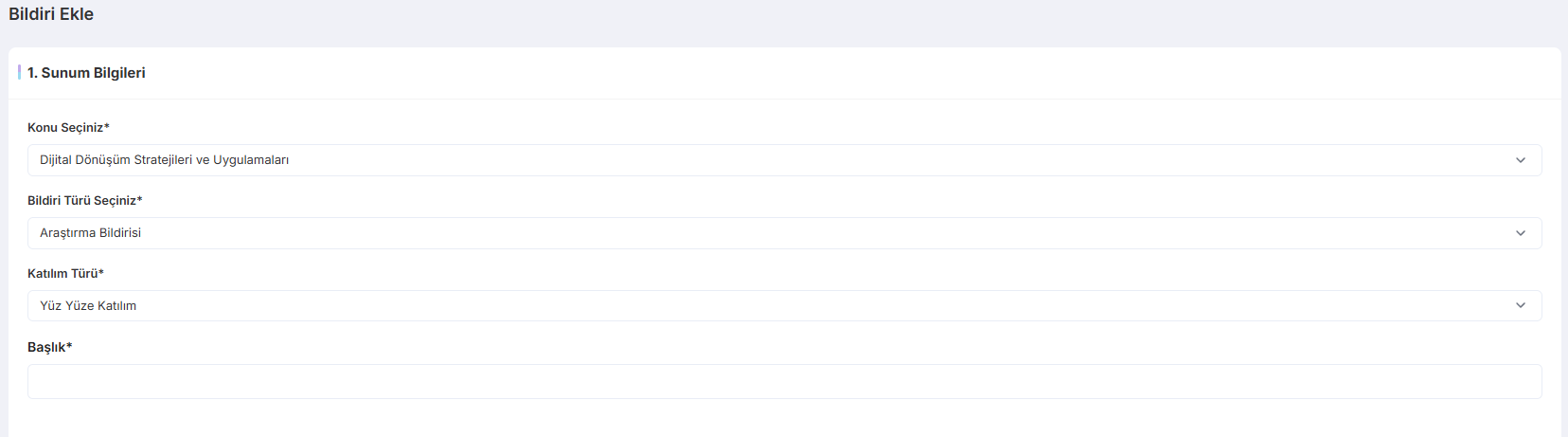Screen dimensions: 1568x437
Task: Click the required asterisk after Konu Seçiniz
Action: [107, 126]
